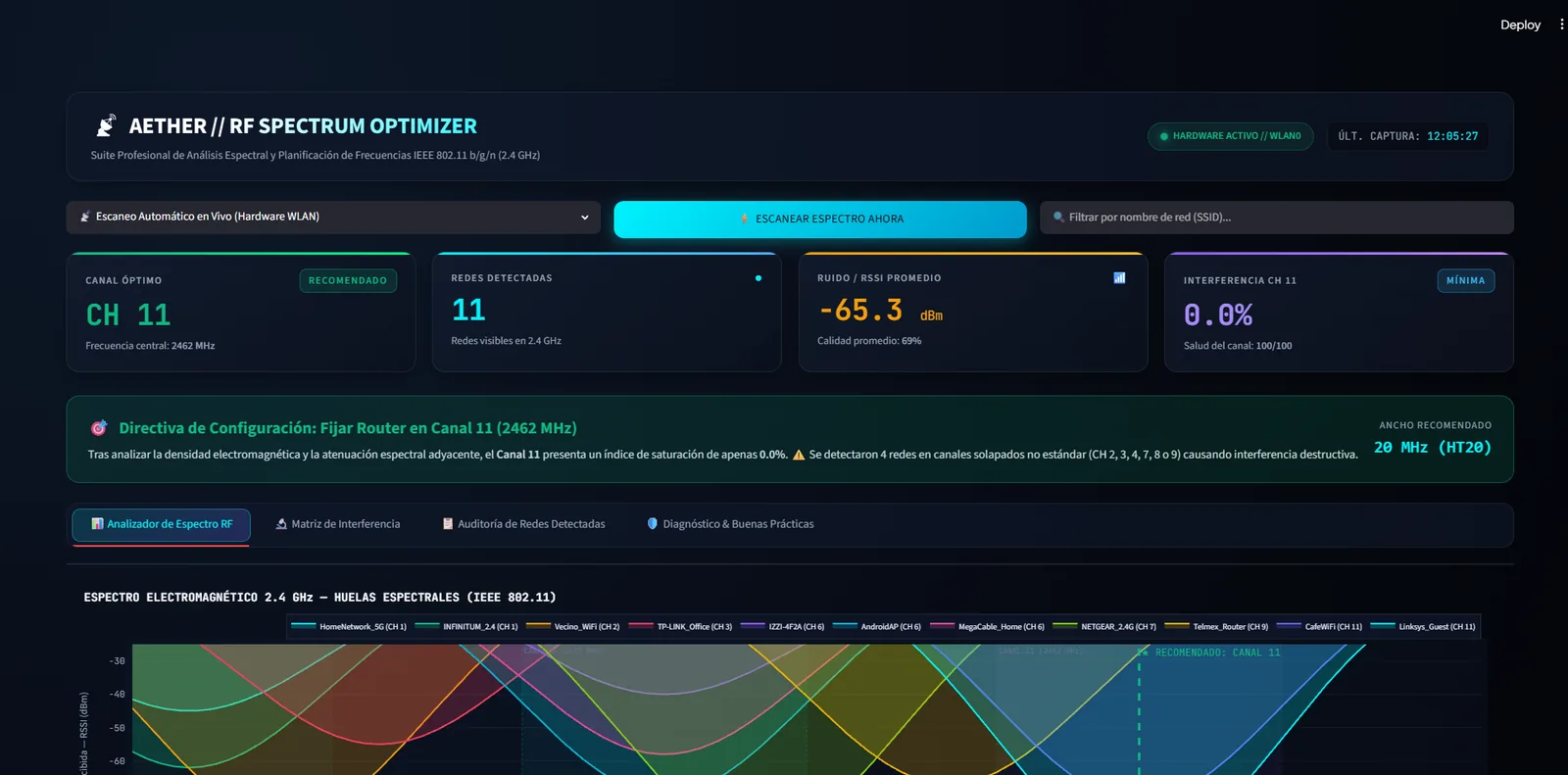Hide MegaCable_Home (CH 6) legend series
The image size is (1568, 775).
point(988,626)
